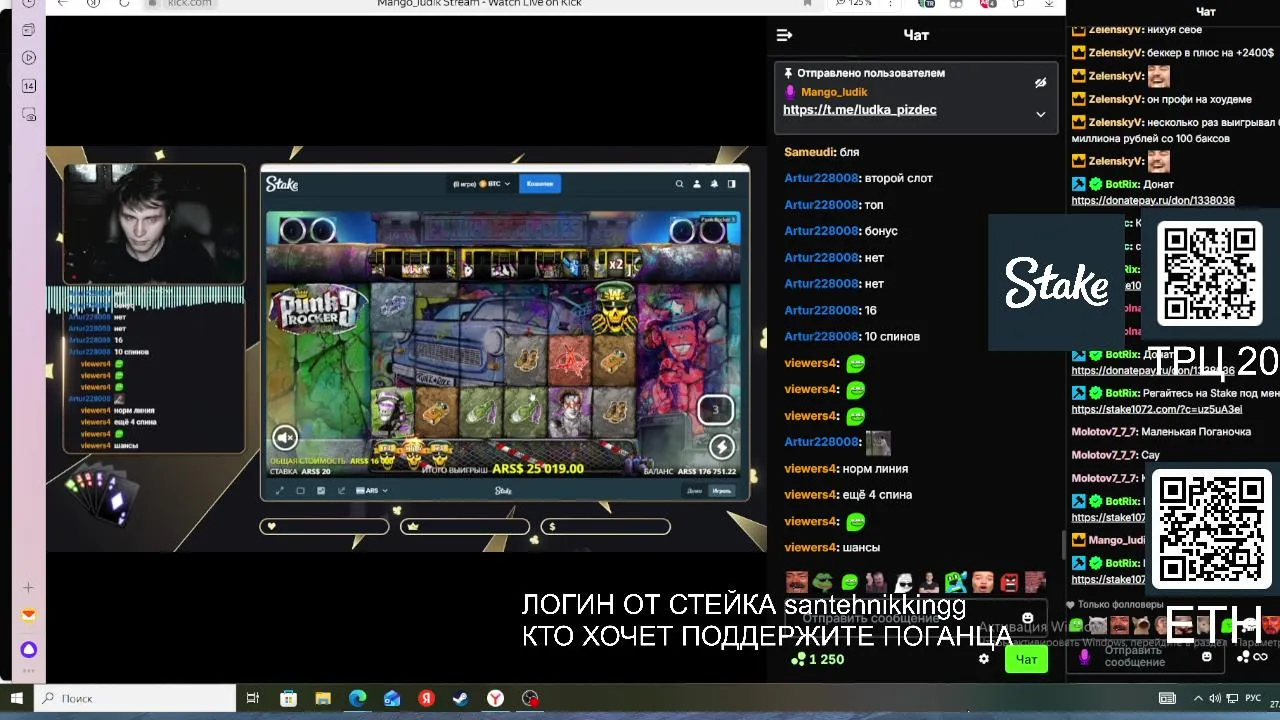This screenshot has height=720, width=1280.
Task: Click the spin counter button showing 3
Action: click(715, 409)
